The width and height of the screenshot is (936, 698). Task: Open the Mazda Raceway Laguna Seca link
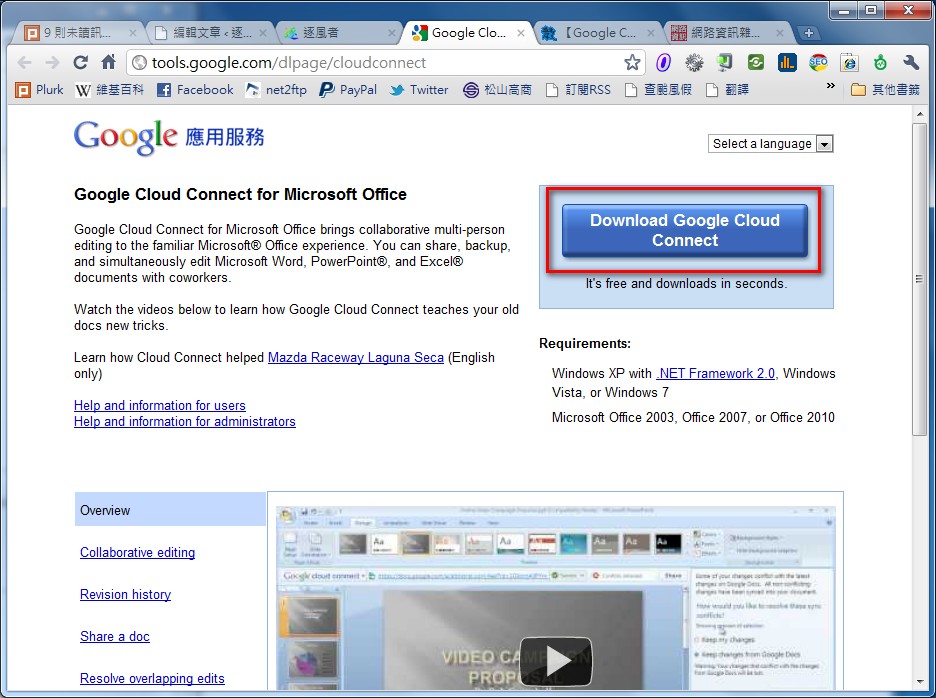tap(356, 357)
